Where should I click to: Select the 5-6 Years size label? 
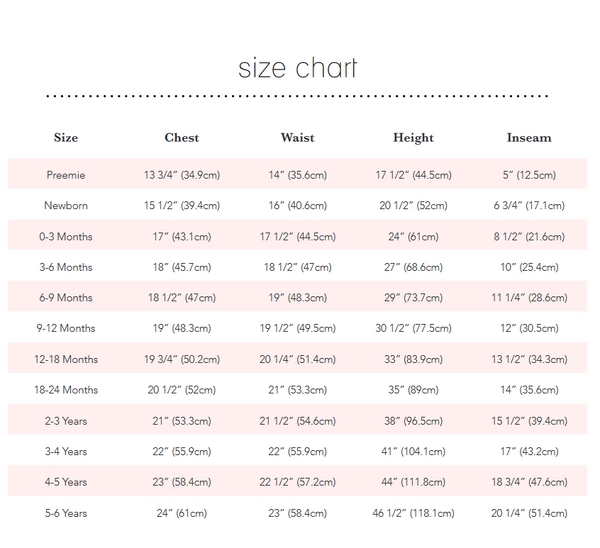point(66,513)
